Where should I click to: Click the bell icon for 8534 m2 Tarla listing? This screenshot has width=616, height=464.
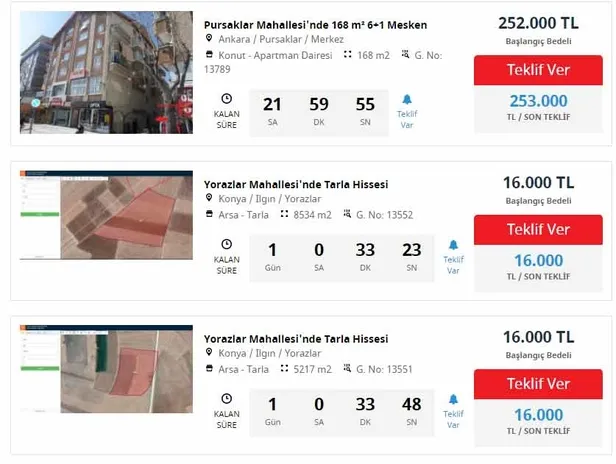point(453,245)
